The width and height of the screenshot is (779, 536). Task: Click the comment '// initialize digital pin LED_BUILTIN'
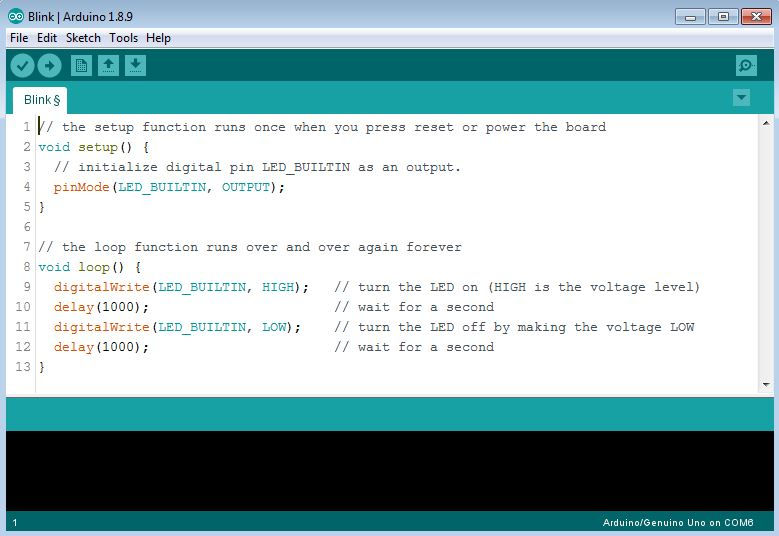click(x=202, y=167)
